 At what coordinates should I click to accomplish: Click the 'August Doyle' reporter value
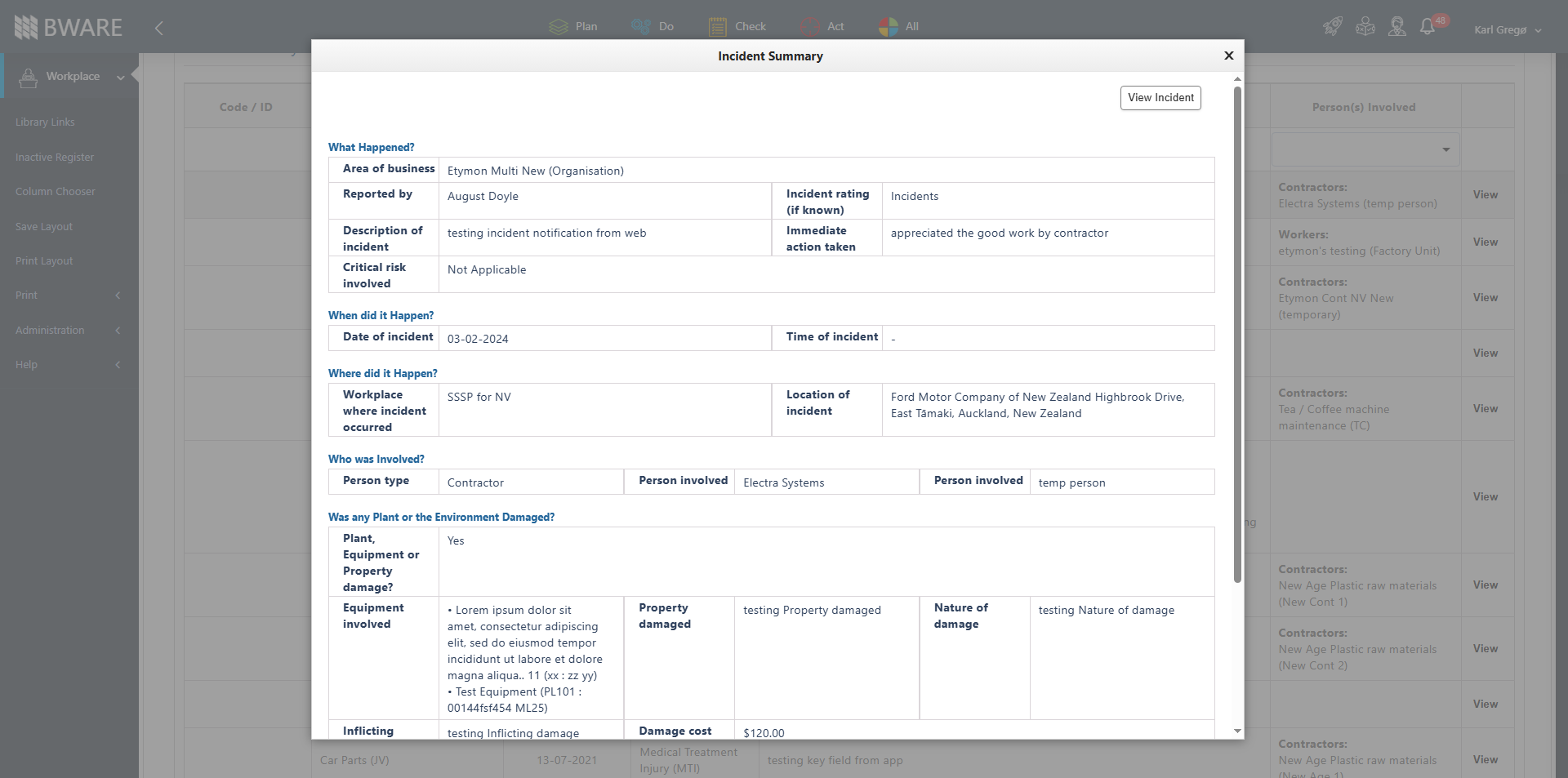[x=483, y=196]
